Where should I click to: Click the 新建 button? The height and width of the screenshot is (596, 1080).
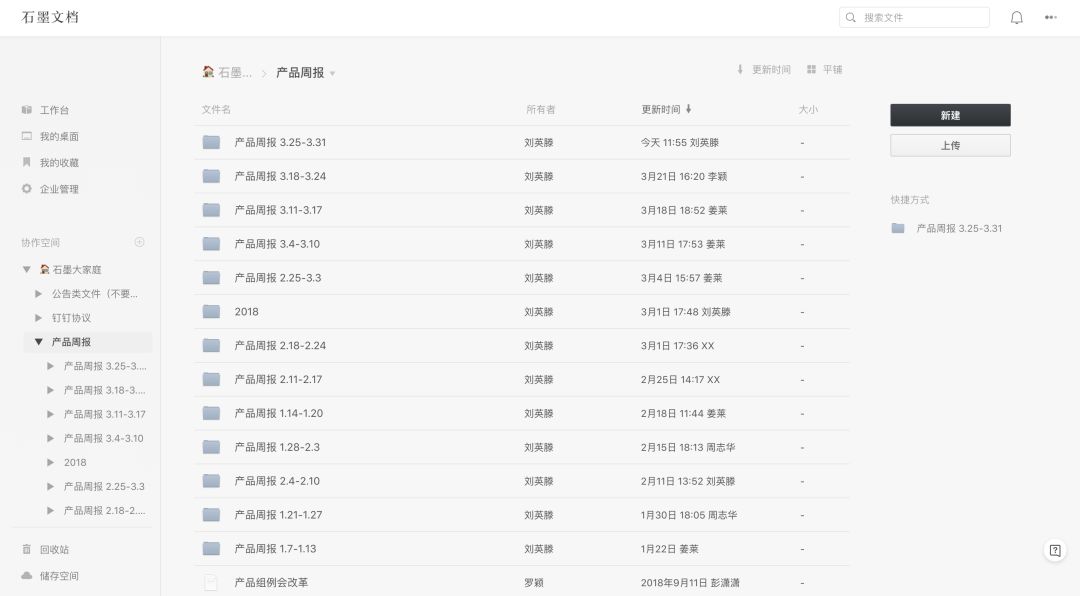pyautogui.click(x=950, y=115)
